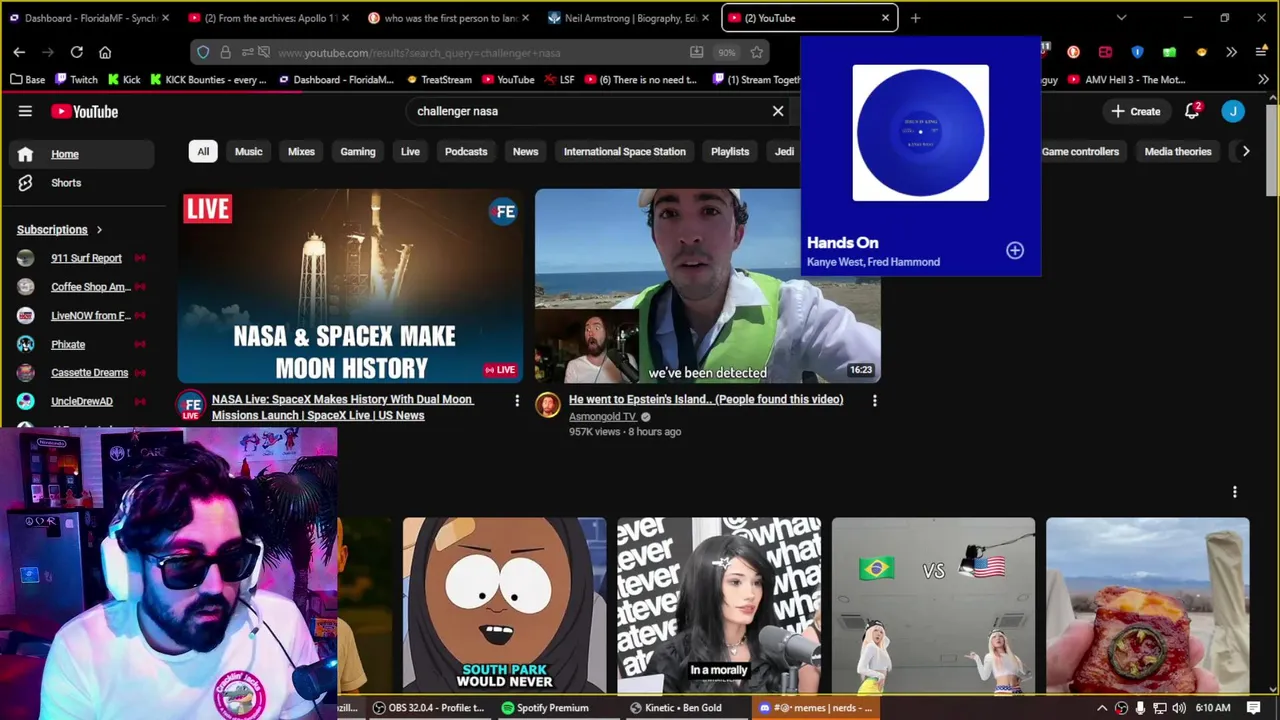Open the account avatar menu
The height and width of the screenshot is (720, 1280).
1233,111
